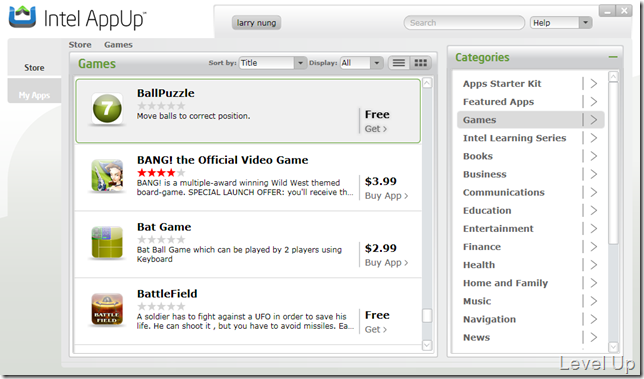Select the Education category label

point(487,210)
